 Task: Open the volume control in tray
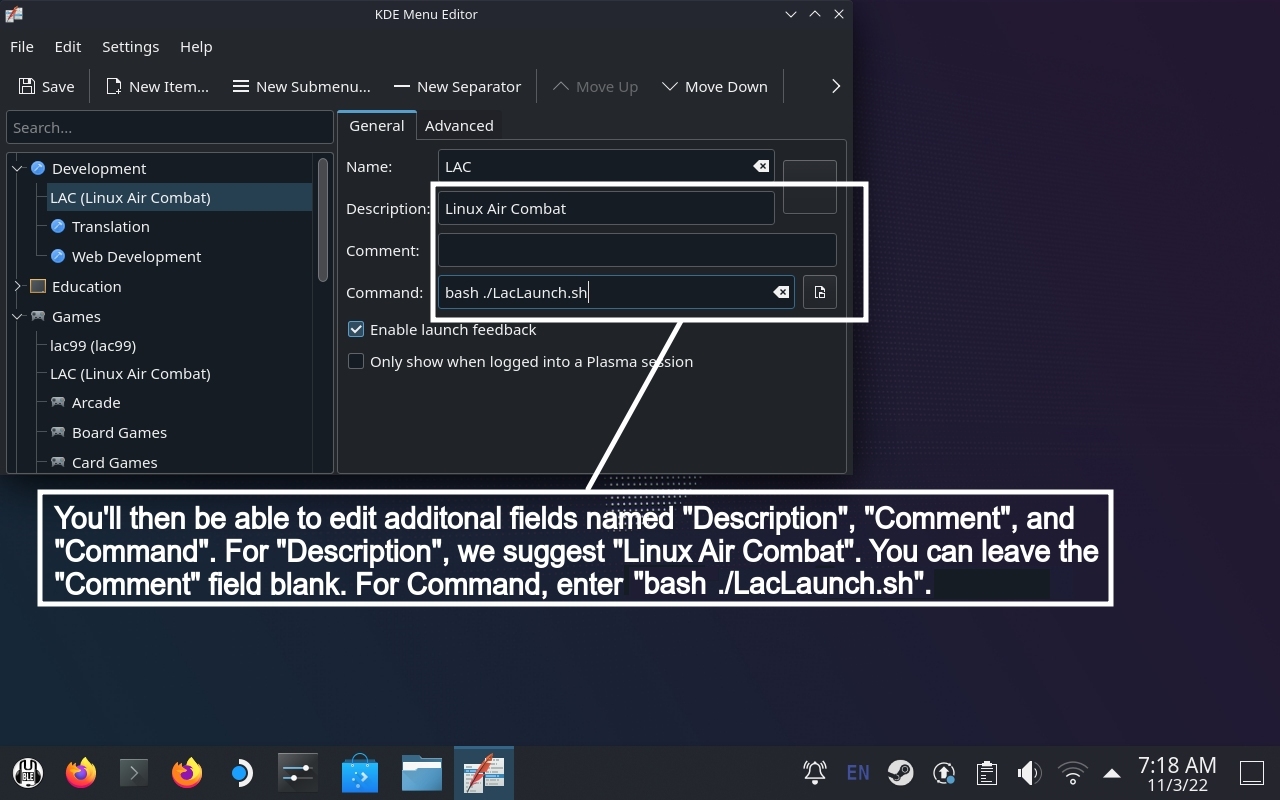(x=1029, y=772)
